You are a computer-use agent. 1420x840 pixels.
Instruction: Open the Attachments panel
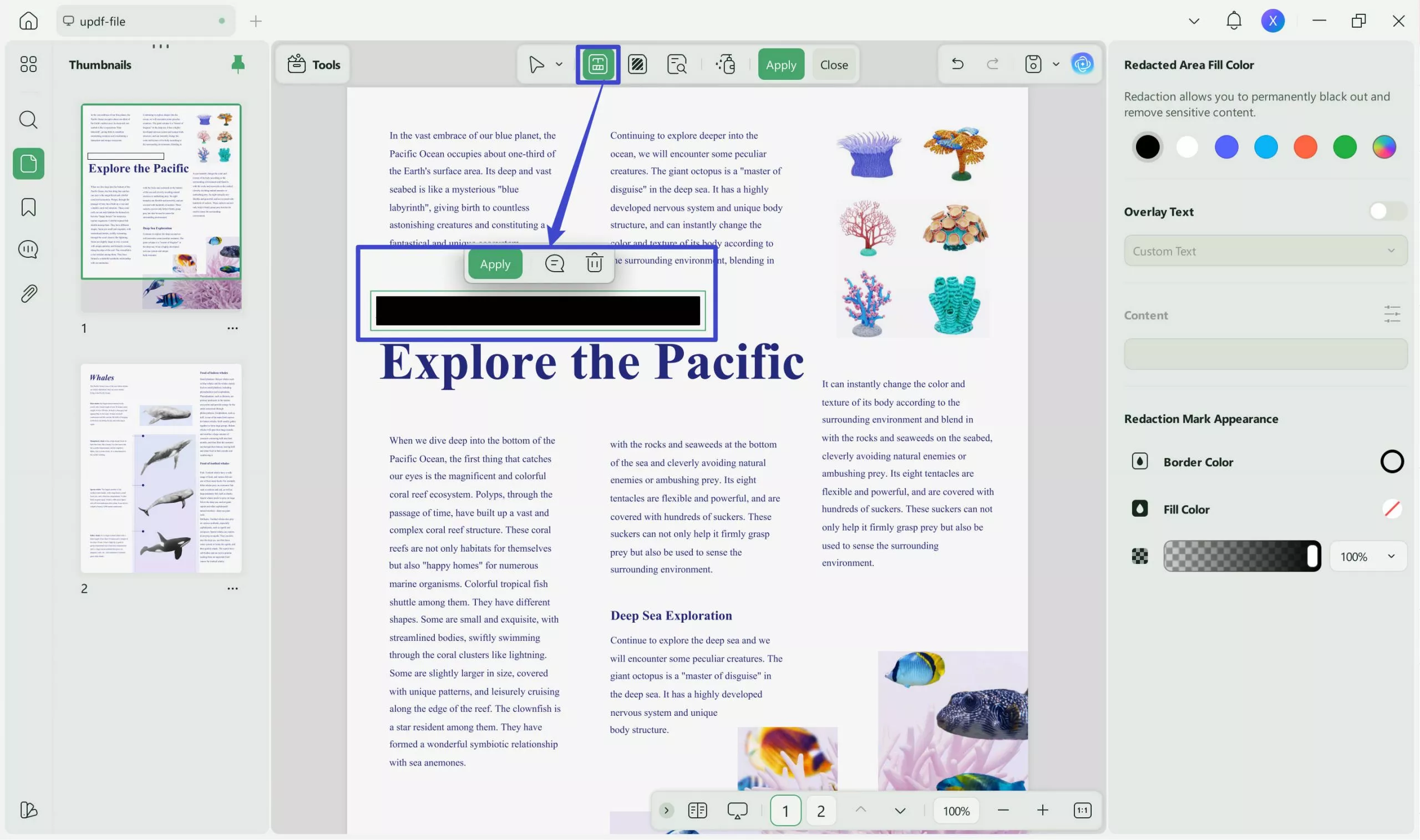coord(28,293)
